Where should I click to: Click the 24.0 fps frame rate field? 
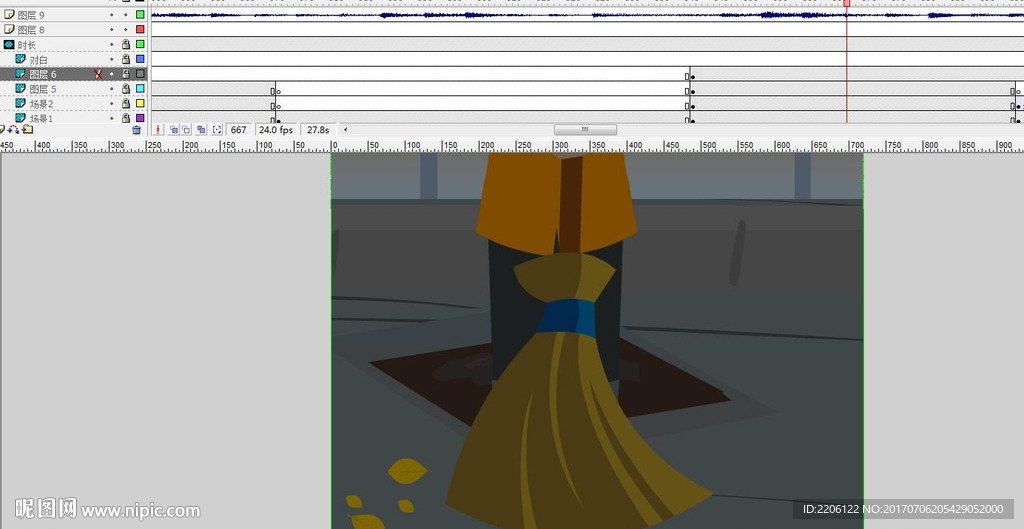(x=275, y=130)
